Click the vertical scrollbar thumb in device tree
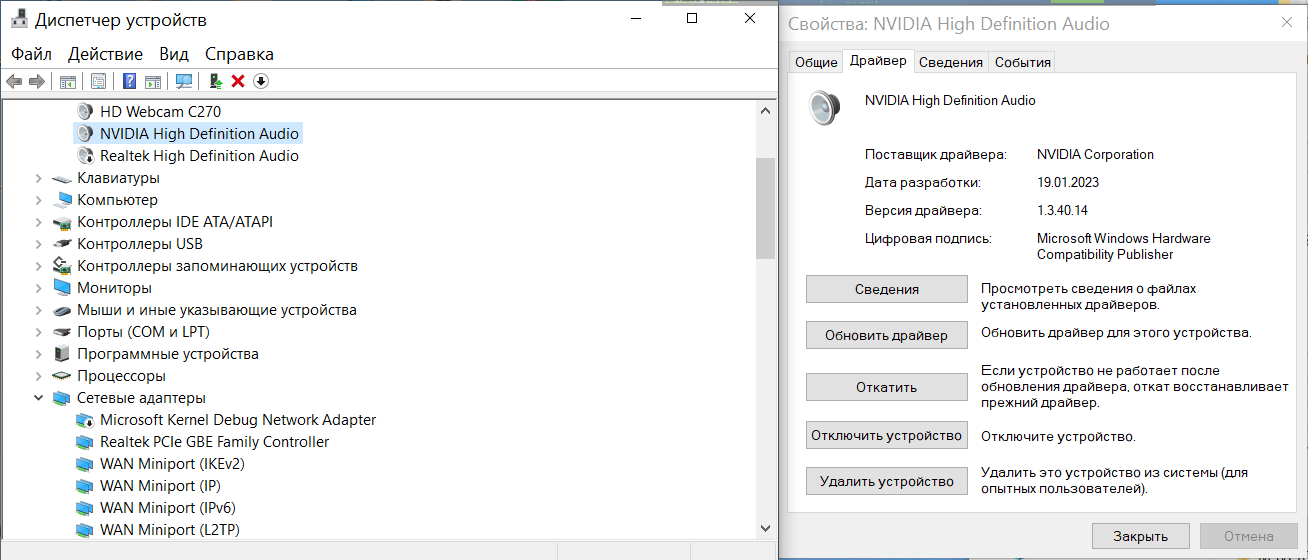 click(765, 207)
